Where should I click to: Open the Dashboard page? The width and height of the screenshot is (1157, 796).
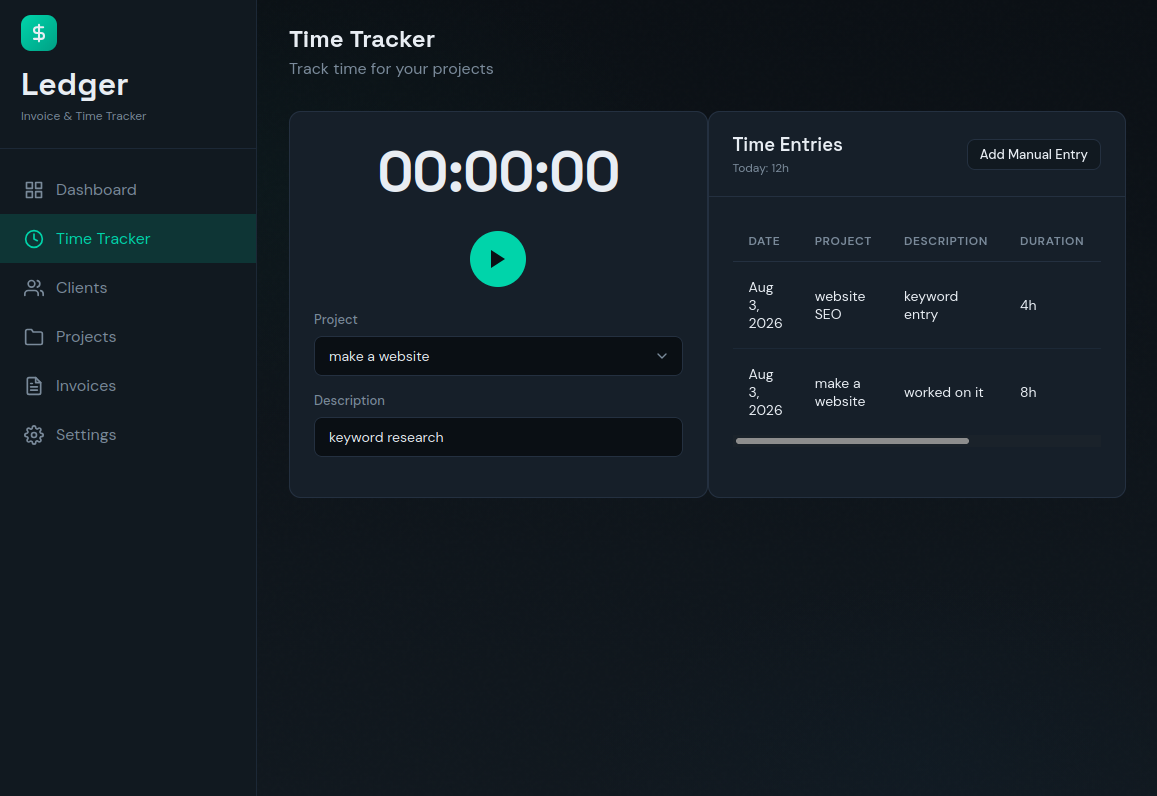128,190
